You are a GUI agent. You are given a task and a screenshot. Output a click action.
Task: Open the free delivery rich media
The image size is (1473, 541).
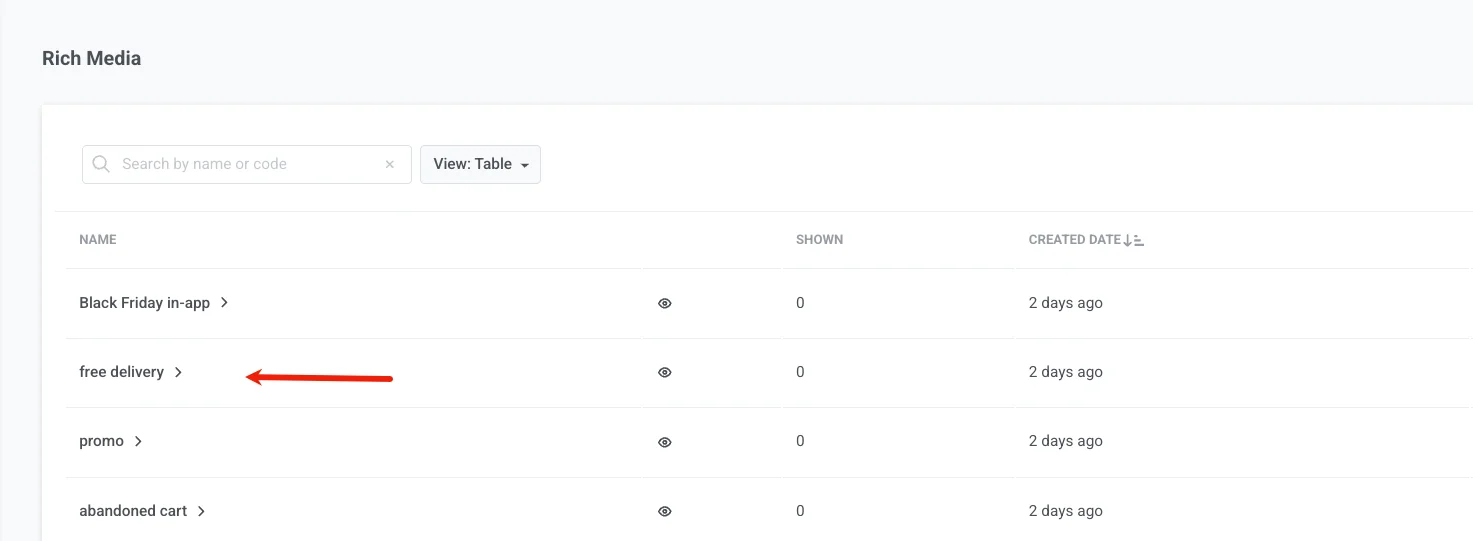121,372
